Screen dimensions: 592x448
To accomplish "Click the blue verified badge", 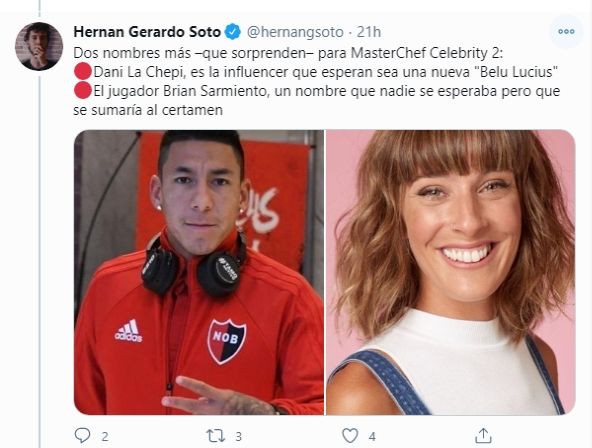I will pos(233,32).
